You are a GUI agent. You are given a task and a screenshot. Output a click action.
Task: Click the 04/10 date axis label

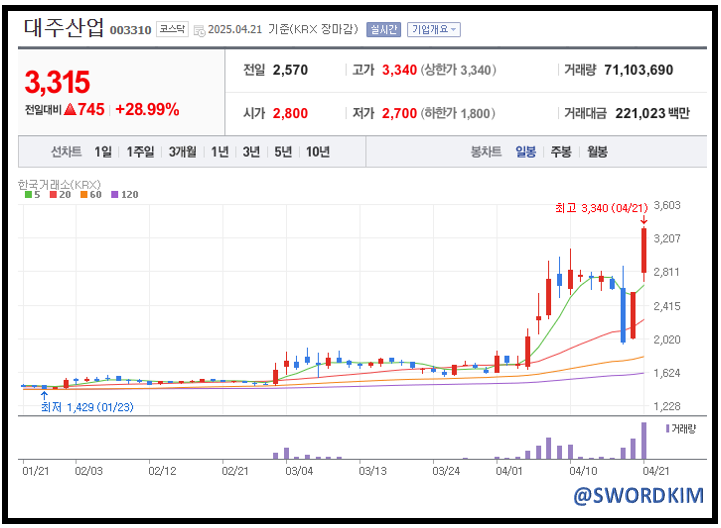point(583,471)
